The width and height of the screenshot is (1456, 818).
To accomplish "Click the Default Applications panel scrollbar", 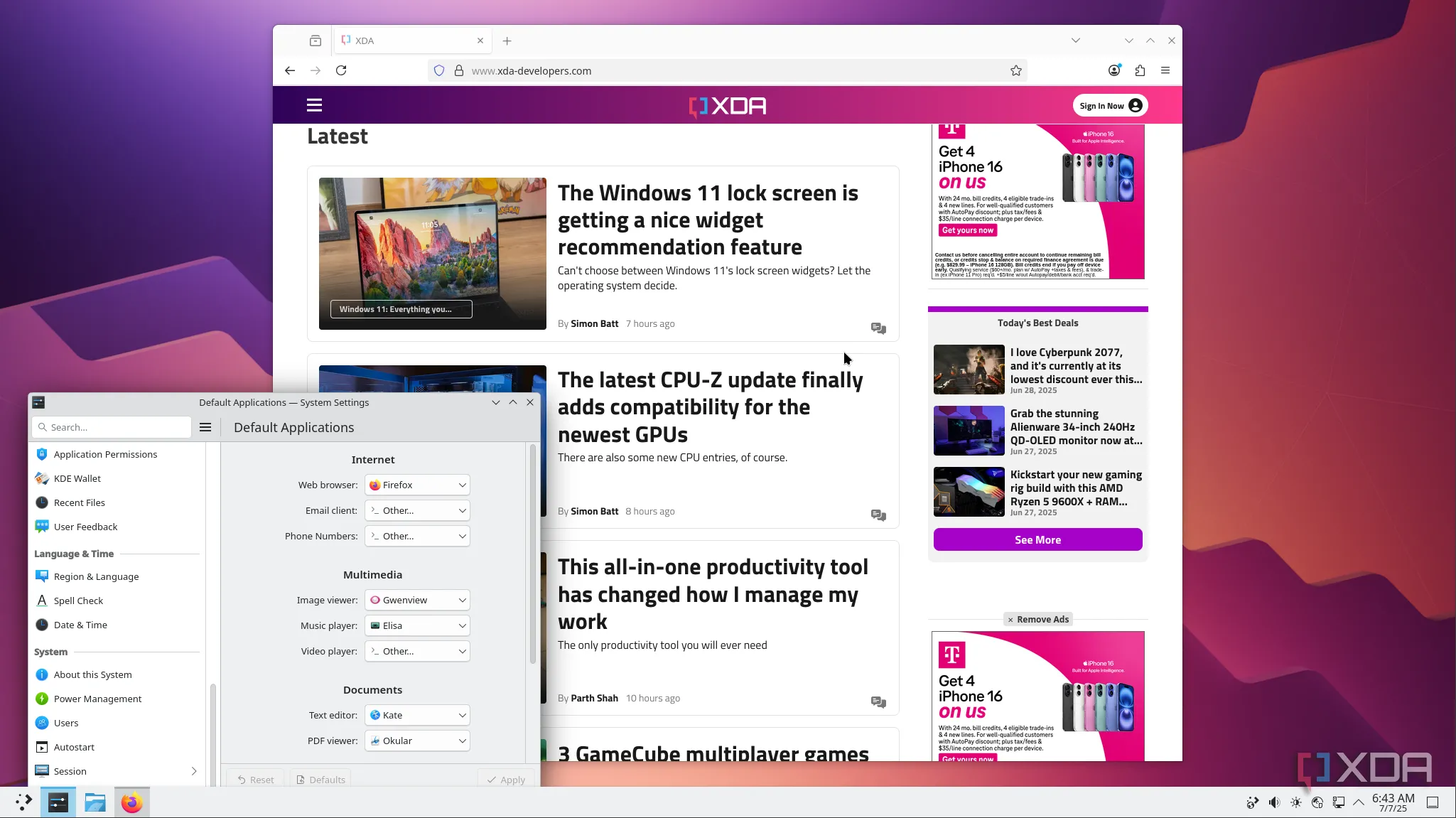I will (x=533, y=554).
